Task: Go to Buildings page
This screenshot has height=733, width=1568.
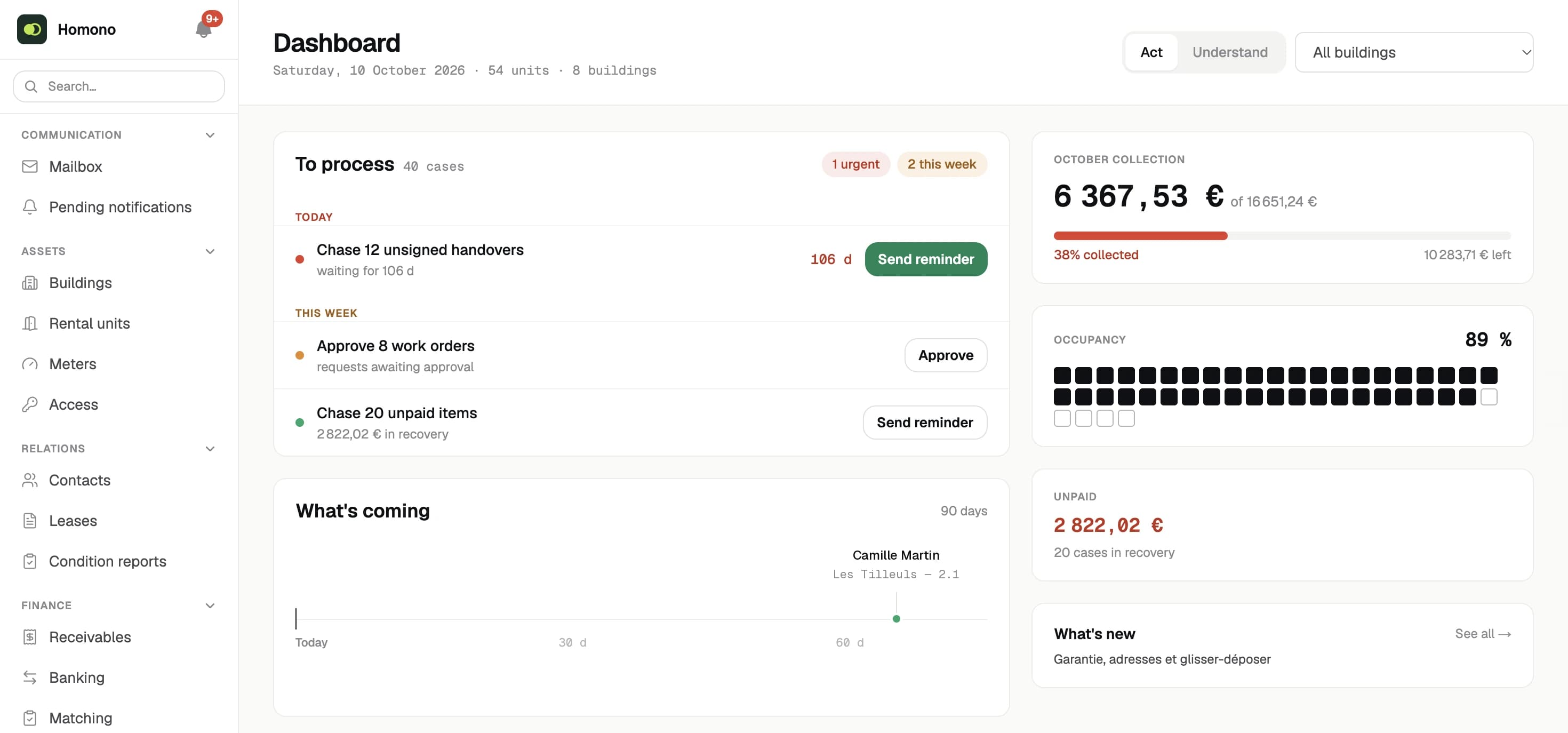Action: pyautogui.click(x=119, y=283)
